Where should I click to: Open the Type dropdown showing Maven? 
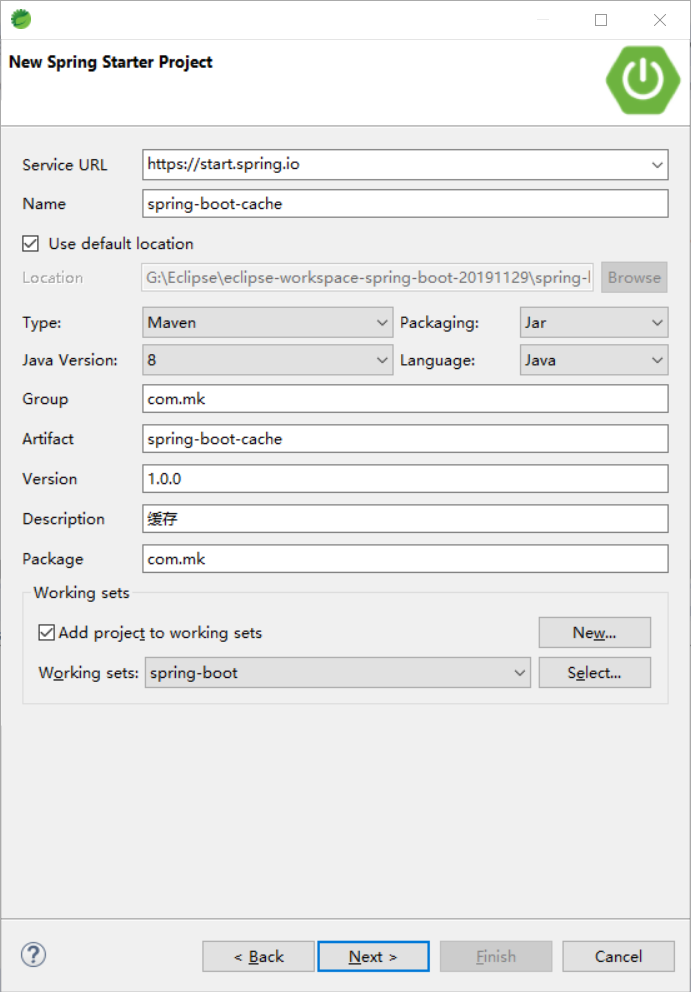[x=268, y=323]
